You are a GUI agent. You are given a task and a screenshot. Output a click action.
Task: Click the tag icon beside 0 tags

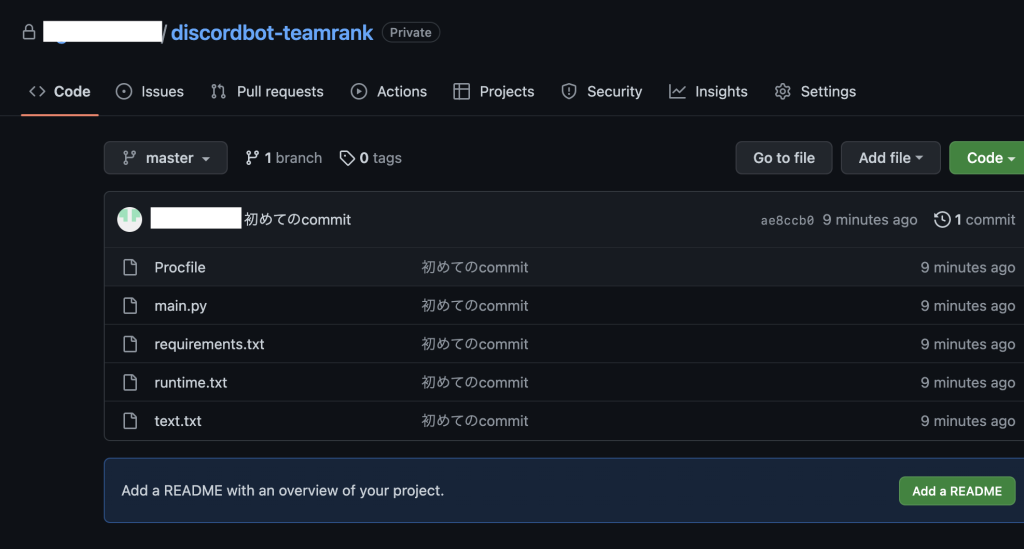tap(347, 158)
